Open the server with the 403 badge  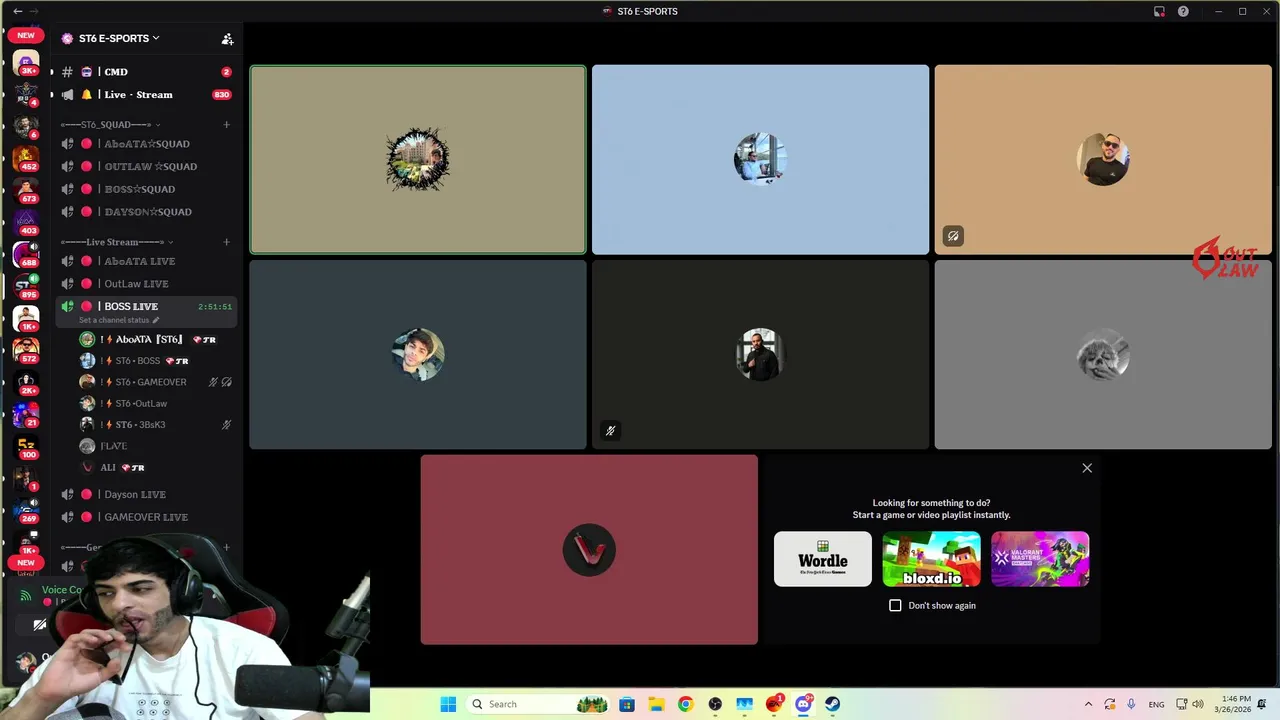(x=26, y=222)
